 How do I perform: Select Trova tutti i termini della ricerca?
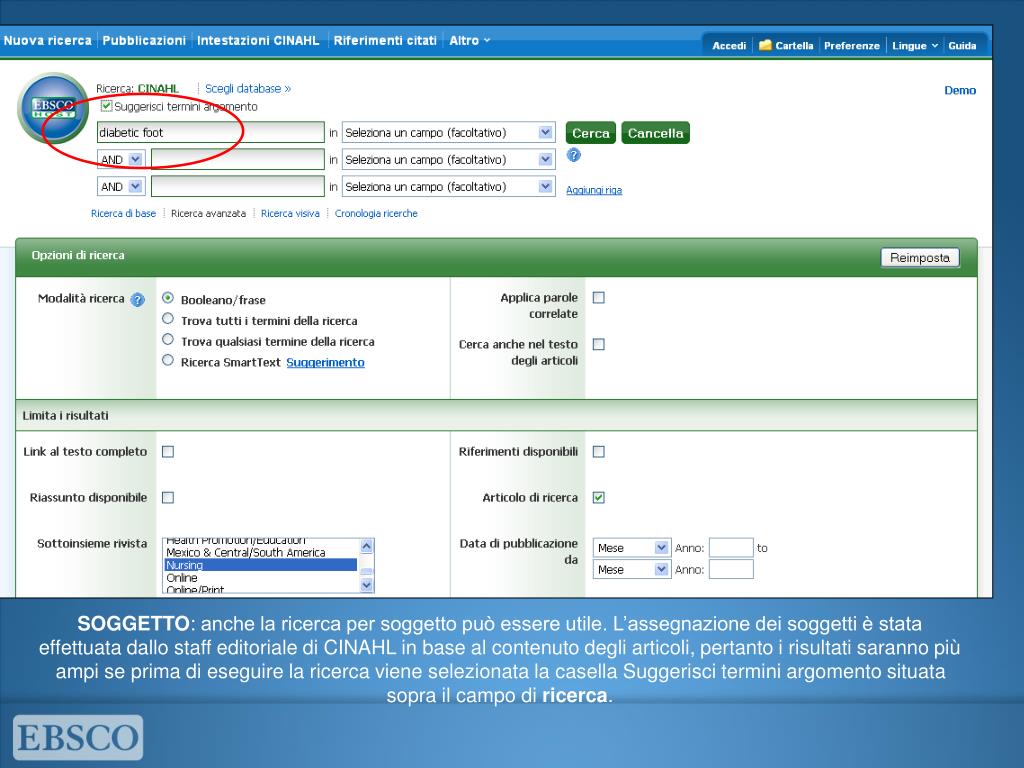pos(168,319)
